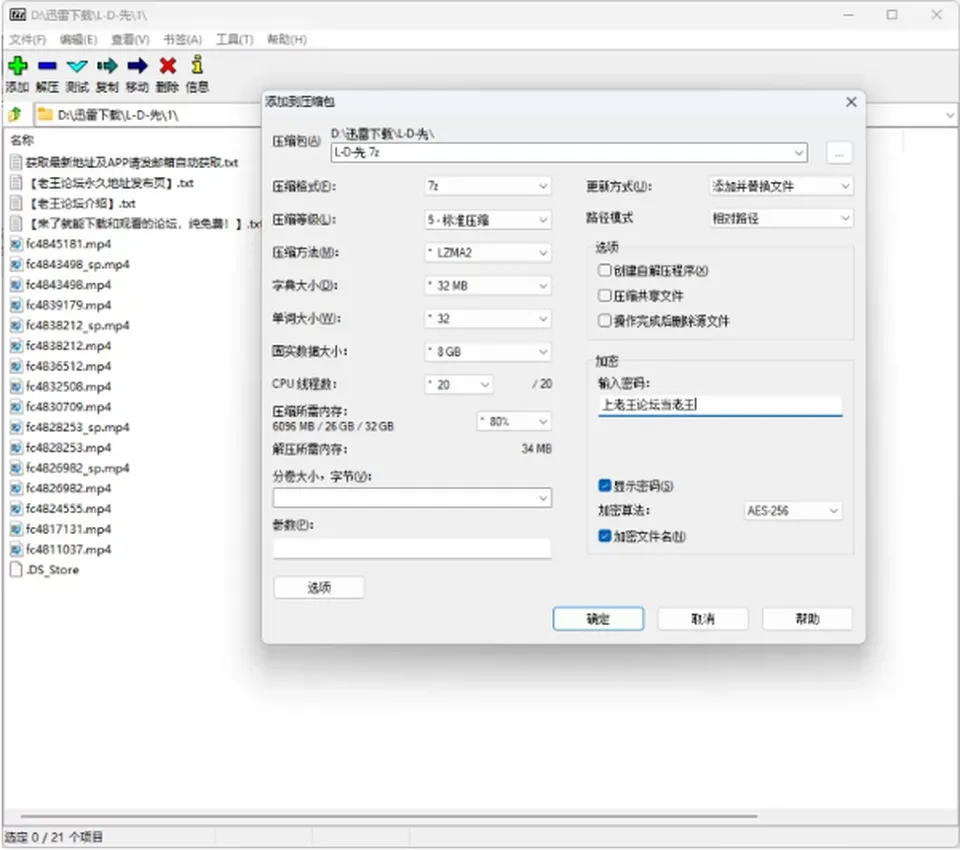Open the AES-256 encryption algorithm dropdown
Screen dimensions: 960x850
(x=793, y=511)
